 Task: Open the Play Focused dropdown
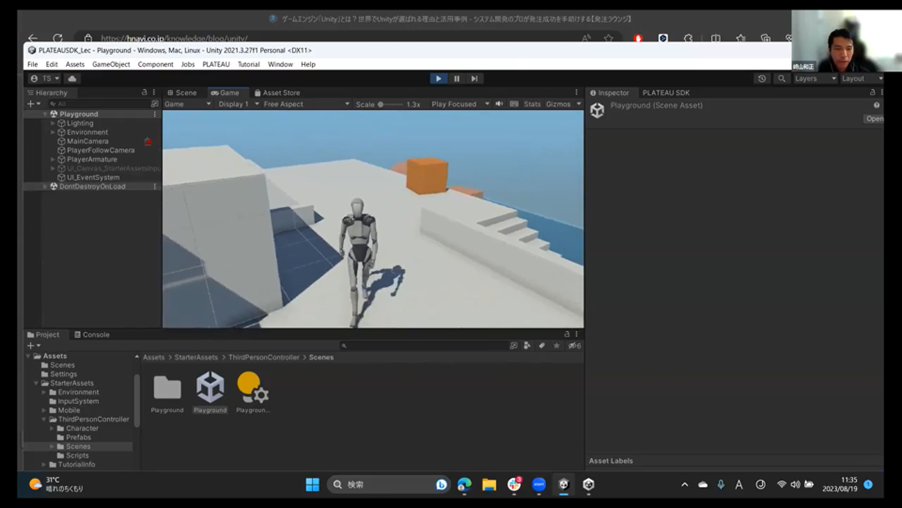pos(460,104)
